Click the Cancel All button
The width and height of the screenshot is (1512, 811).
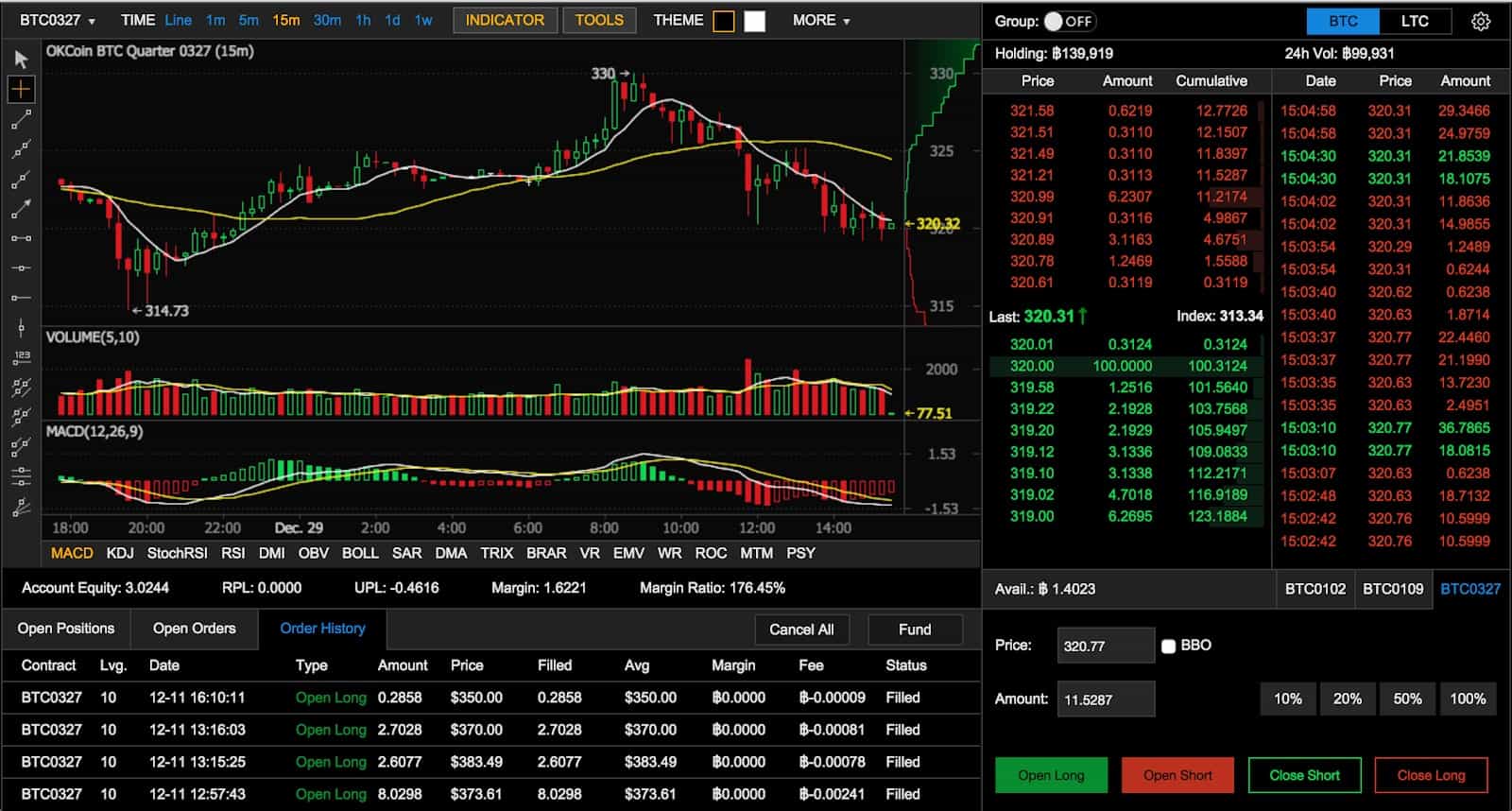[x=801, y=630]
